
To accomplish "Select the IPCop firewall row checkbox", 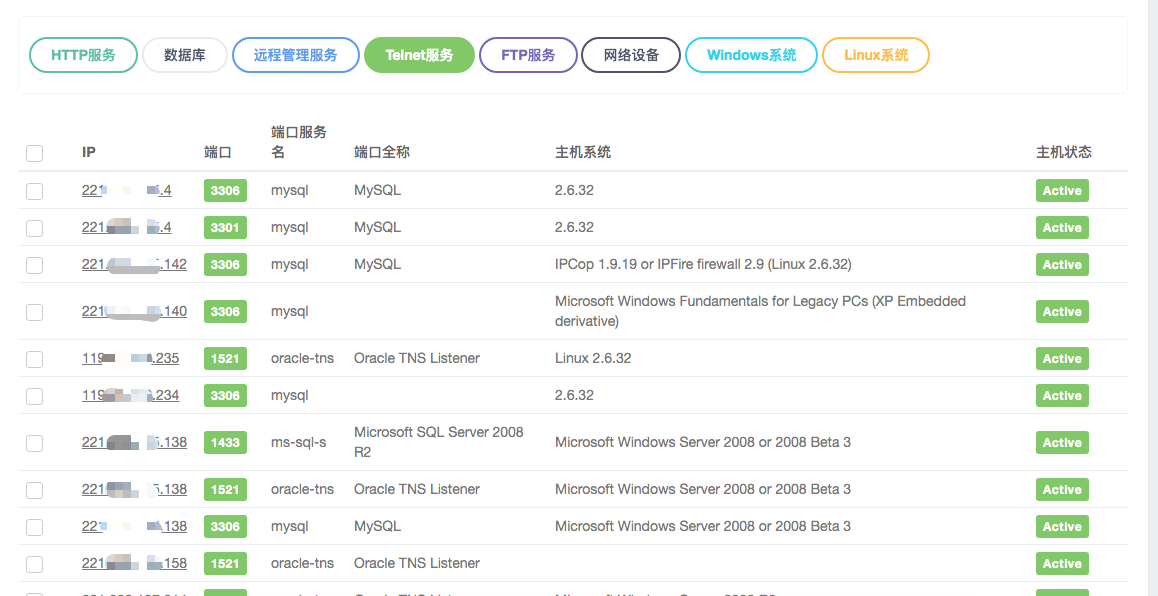I will (x=35, y=265).
